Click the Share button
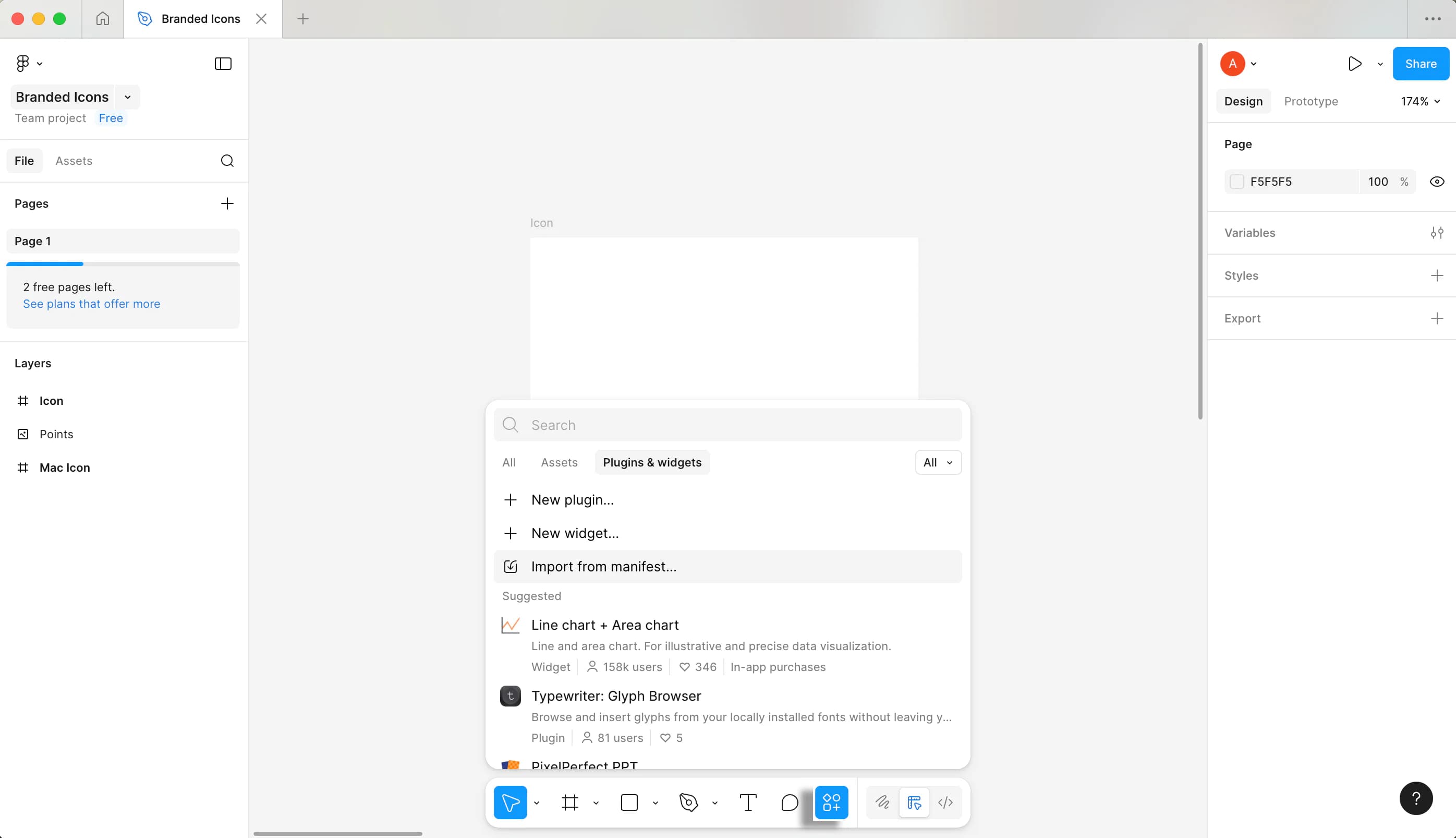The width and height of the screenshot is (1456, 838). click(x=1421, y=63)
